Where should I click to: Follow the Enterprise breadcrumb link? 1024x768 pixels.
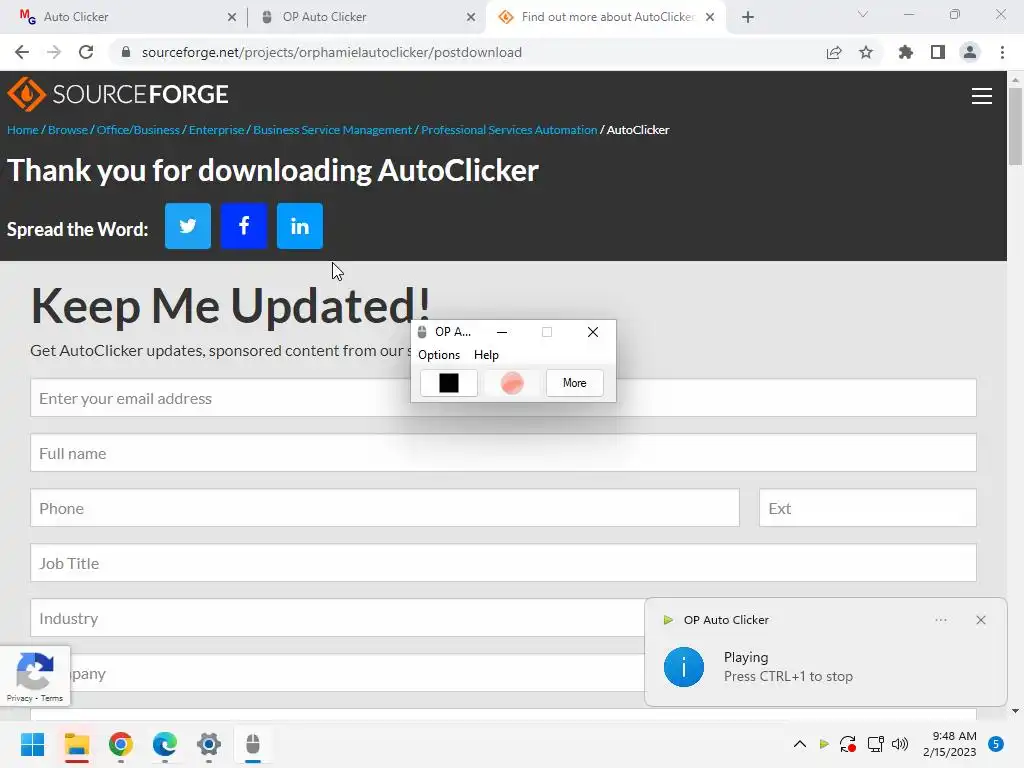pos(216,130)
